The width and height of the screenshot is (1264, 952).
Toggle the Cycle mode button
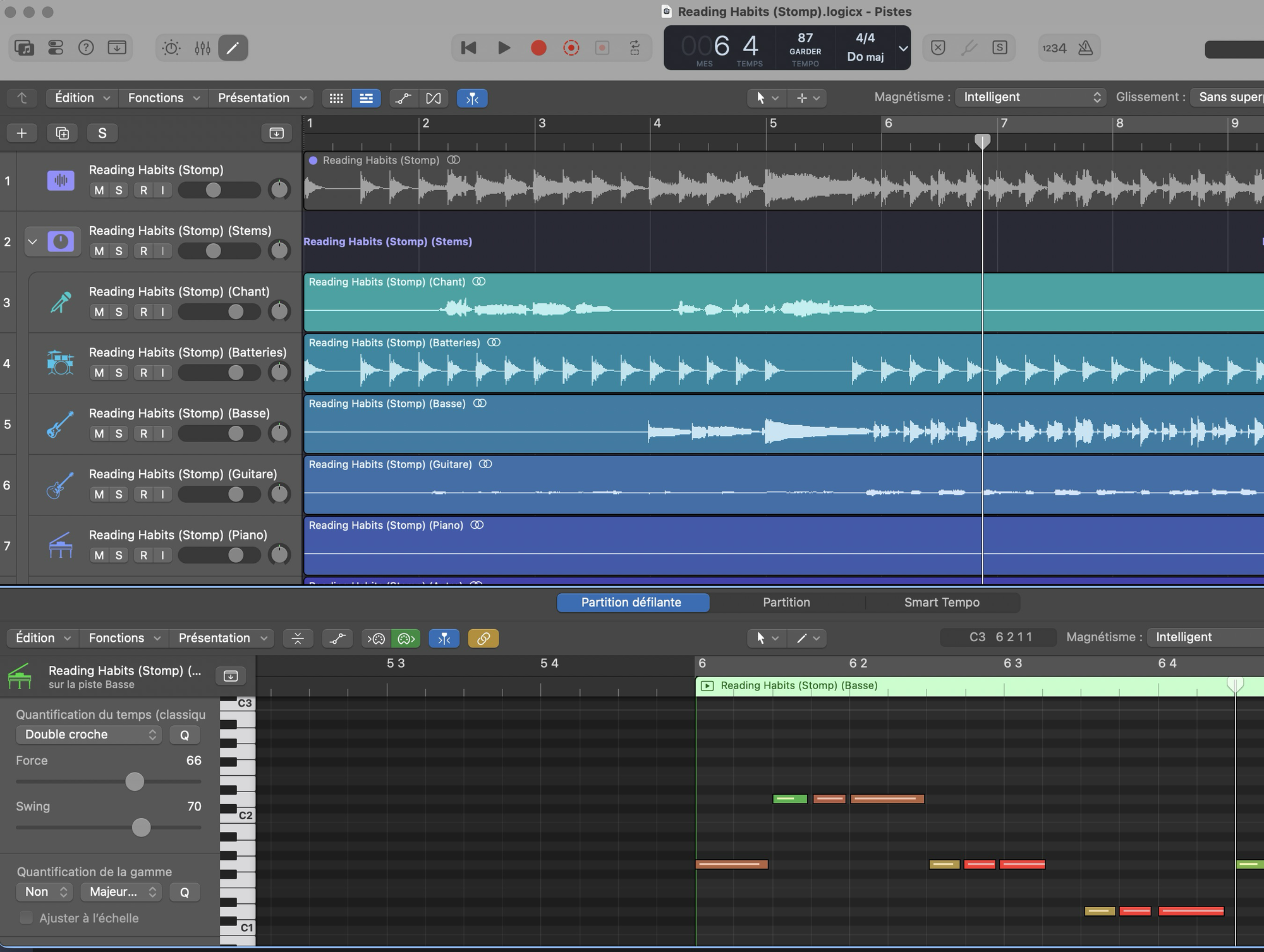click(x=635, y=47)
